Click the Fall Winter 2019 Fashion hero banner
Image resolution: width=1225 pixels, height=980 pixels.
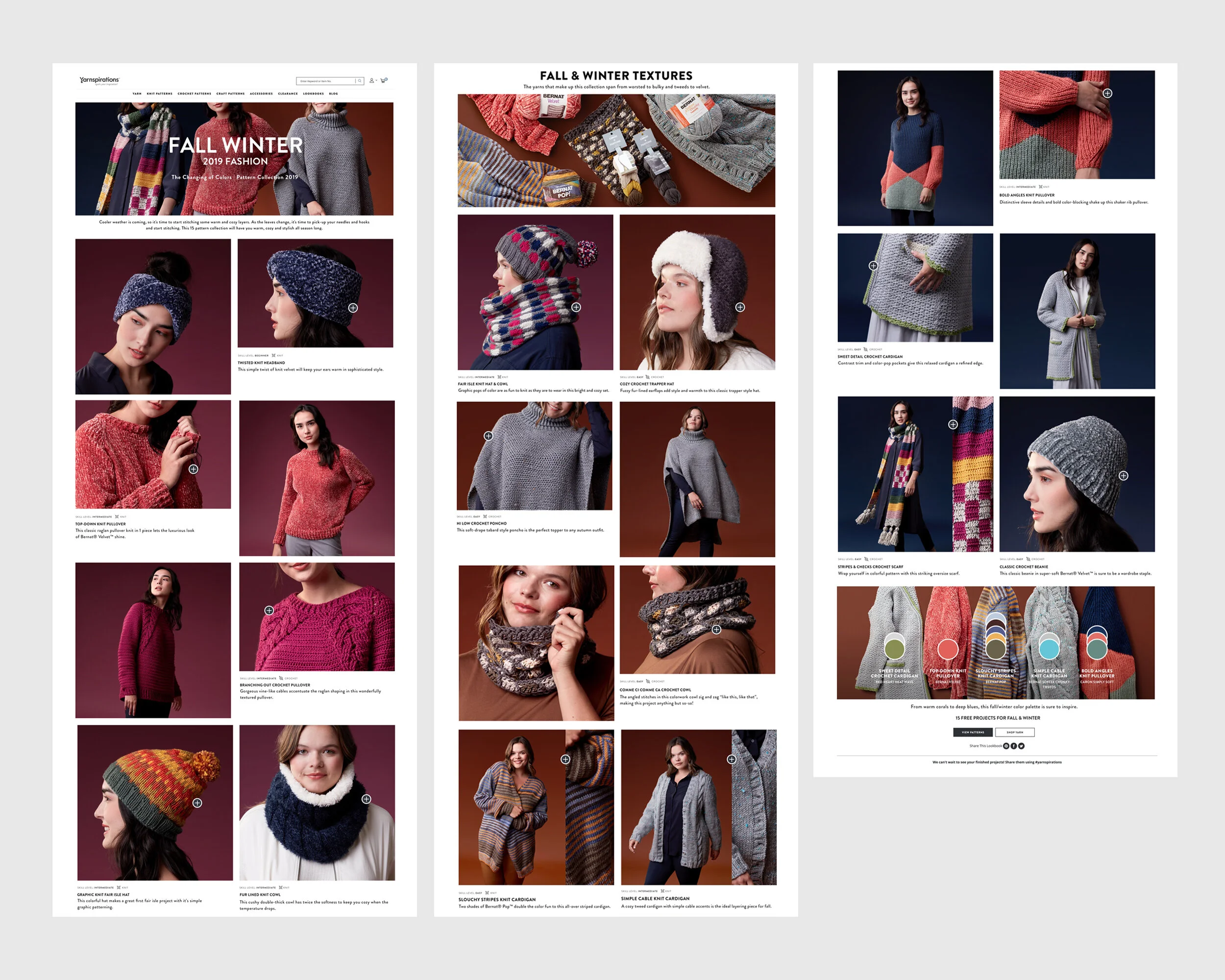[x=234, y=158]
